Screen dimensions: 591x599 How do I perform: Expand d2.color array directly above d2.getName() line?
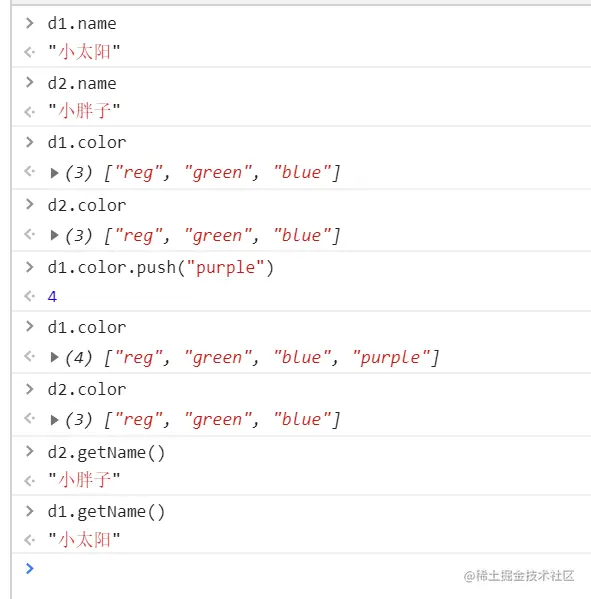click(55, 420)
